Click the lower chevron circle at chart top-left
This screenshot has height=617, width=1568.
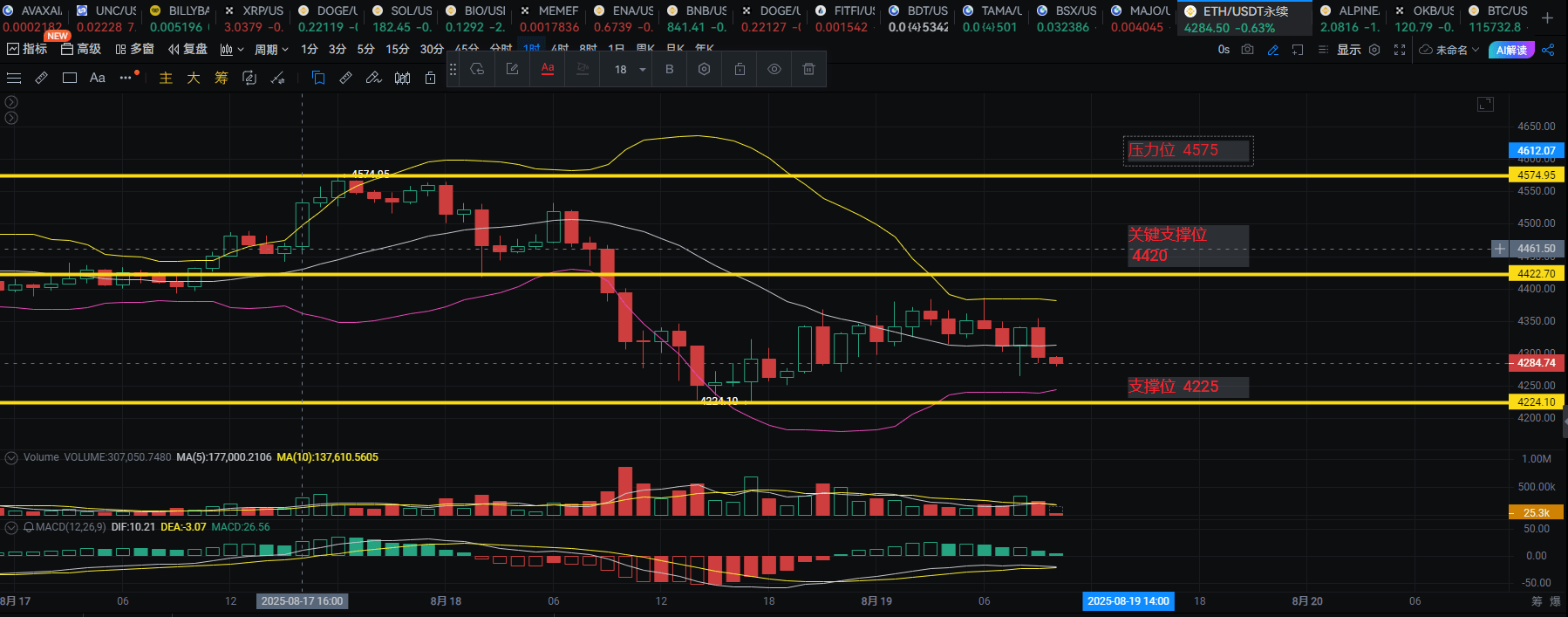coord(11,118)
